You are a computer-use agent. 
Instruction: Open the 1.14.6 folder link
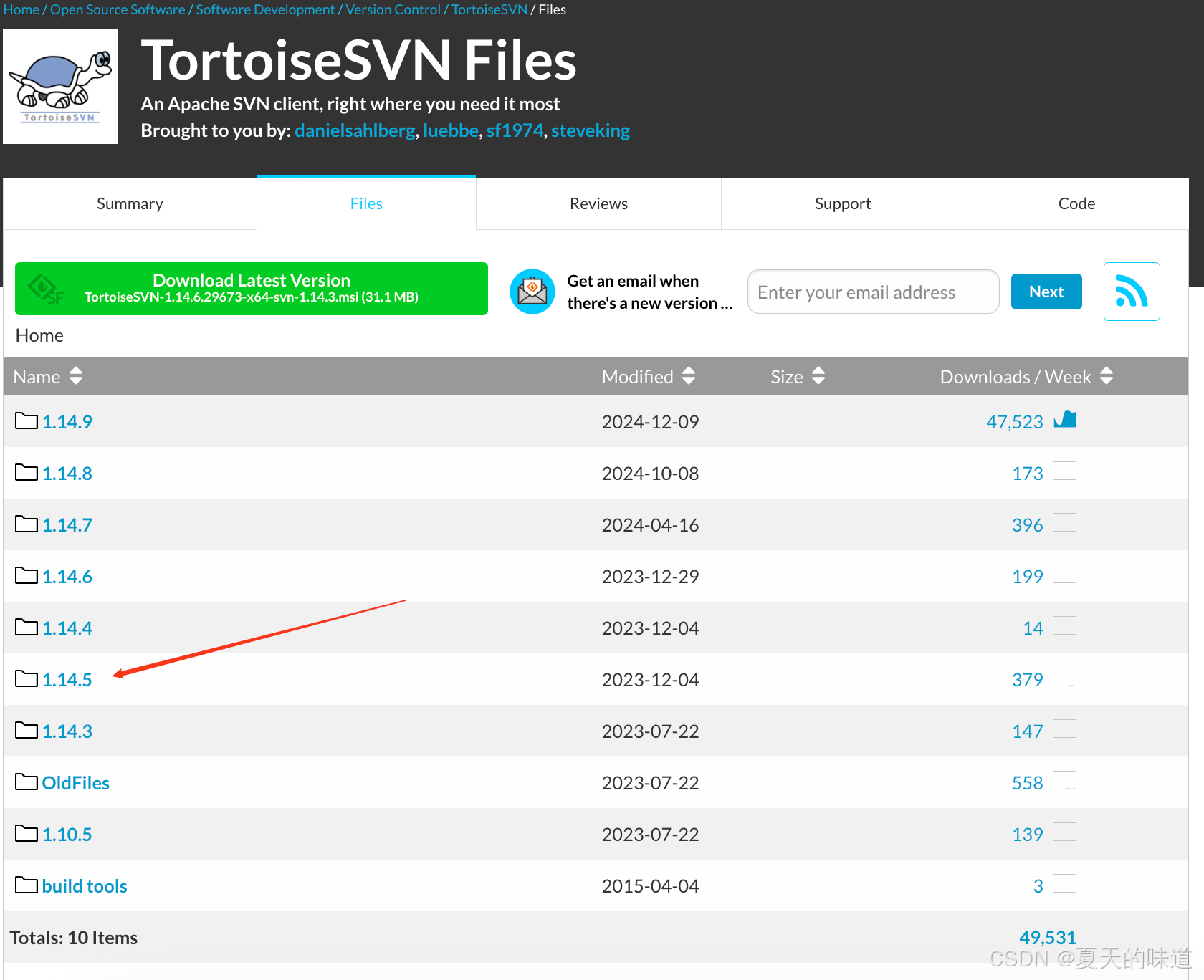(67, 576)
